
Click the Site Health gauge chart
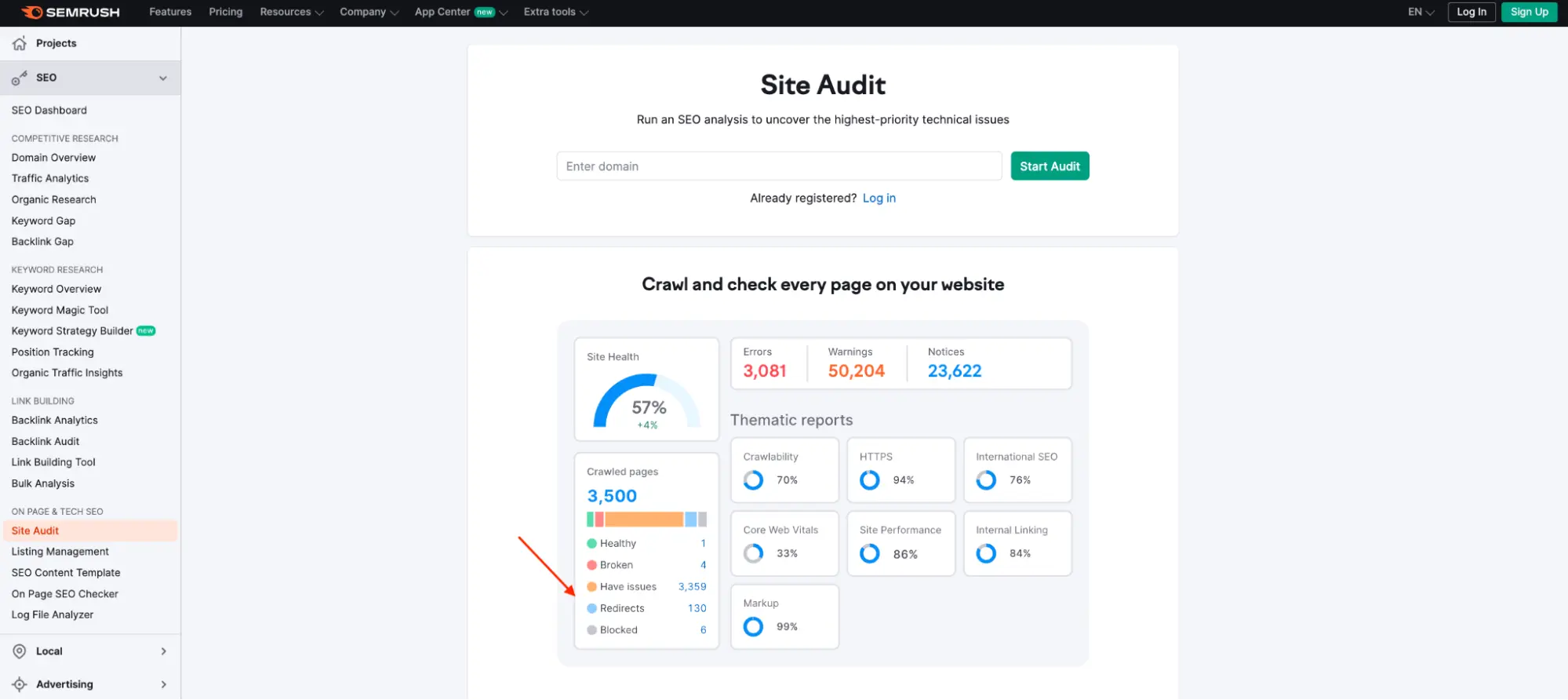[x=647, y=400]
